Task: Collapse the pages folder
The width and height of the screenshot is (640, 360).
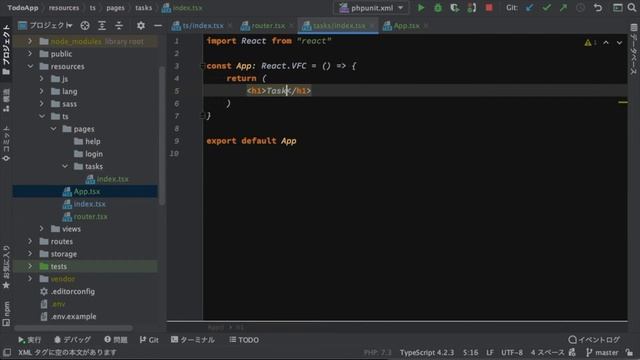Action: (53, 129)
